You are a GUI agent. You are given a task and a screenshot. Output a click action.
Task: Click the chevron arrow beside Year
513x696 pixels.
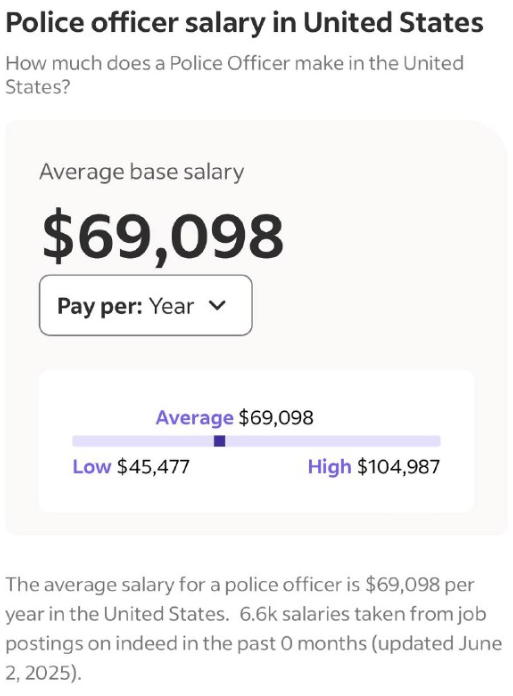[217, 305]
